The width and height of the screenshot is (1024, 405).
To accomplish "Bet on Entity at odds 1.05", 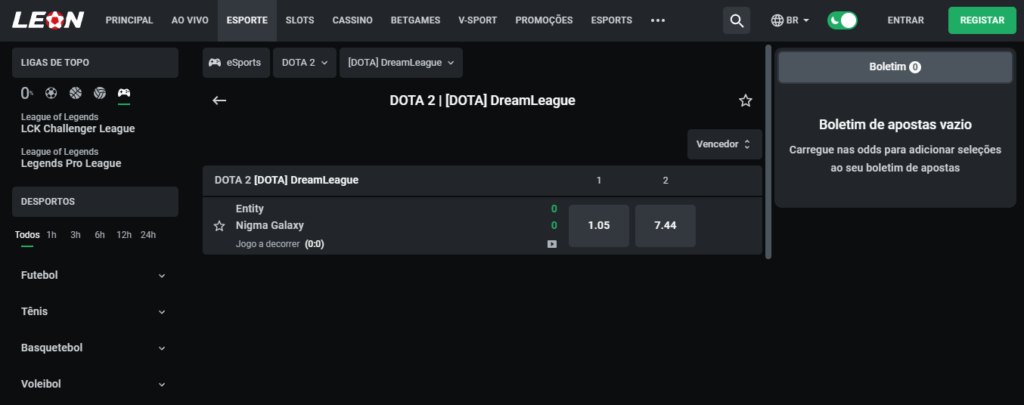I will click(x=598, y=226).
